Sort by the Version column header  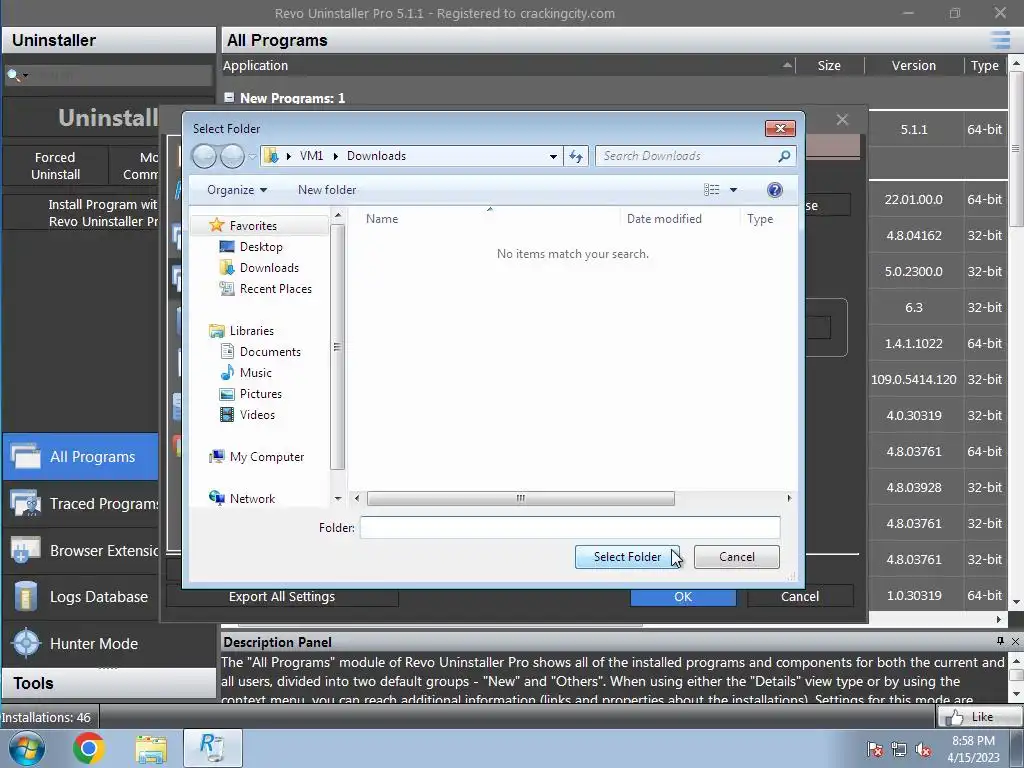[914, 65]
